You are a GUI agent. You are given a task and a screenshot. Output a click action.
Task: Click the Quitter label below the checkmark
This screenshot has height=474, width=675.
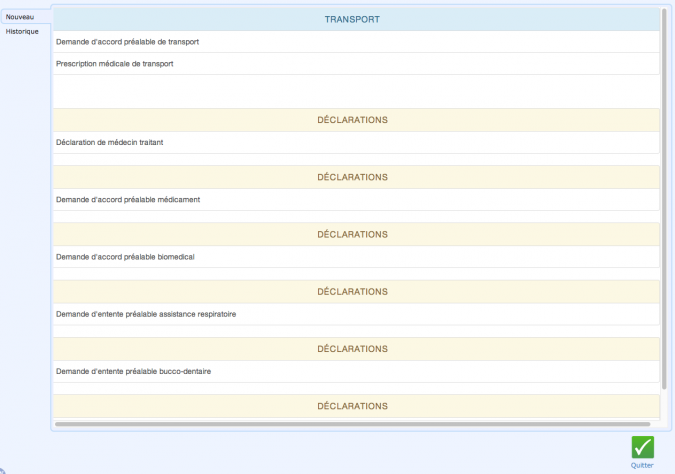pos(642,465)
